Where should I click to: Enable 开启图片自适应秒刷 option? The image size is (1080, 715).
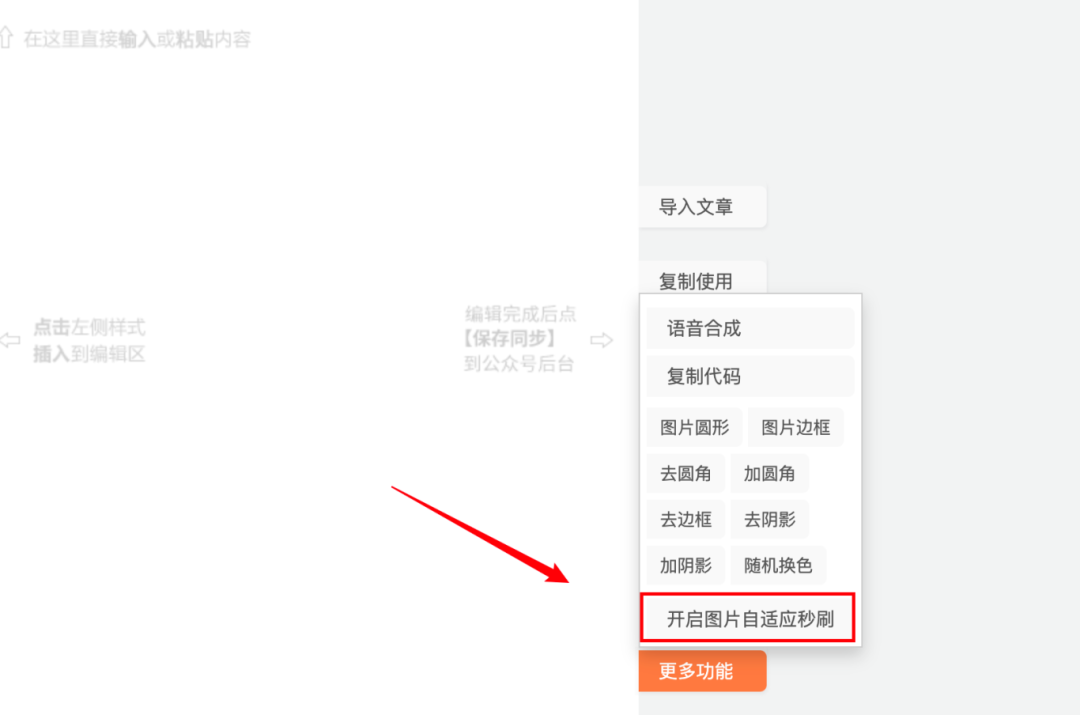tap(748, 618)
